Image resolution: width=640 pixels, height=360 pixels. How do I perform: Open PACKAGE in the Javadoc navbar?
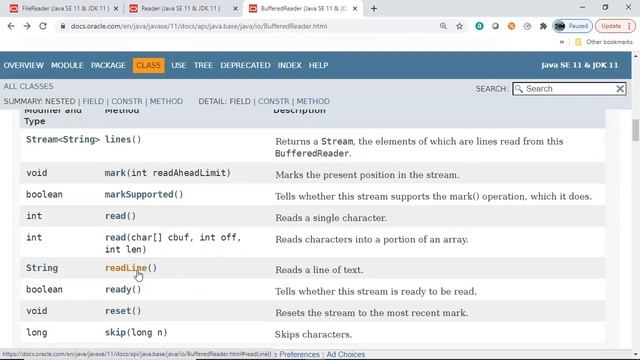point(108,65)
